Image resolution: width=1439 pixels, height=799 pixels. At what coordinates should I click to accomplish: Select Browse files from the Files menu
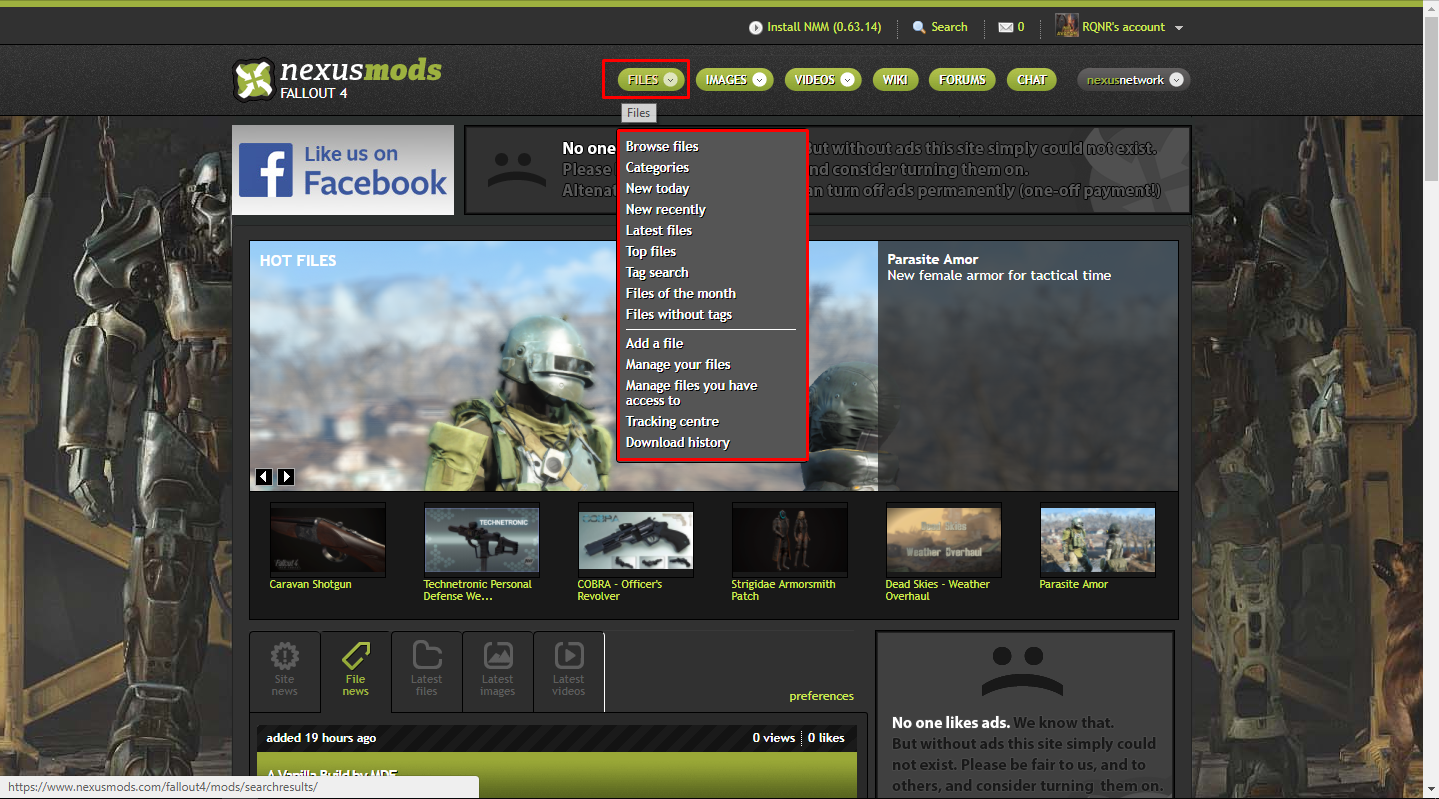click(662, 146)
